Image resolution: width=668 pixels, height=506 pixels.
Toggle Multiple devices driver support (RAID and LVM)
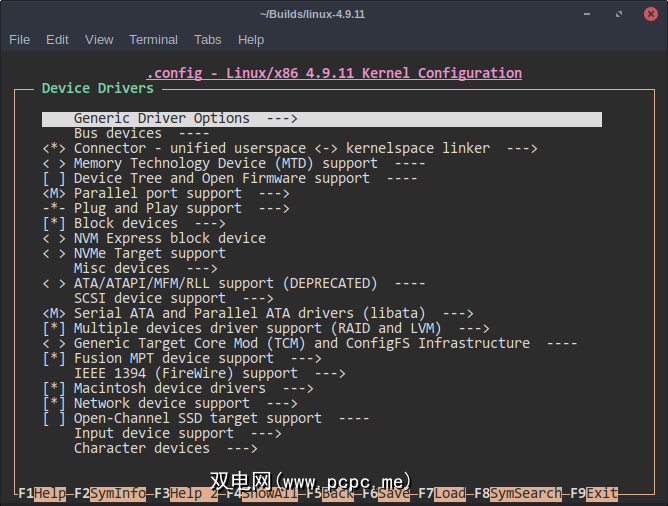54,328
